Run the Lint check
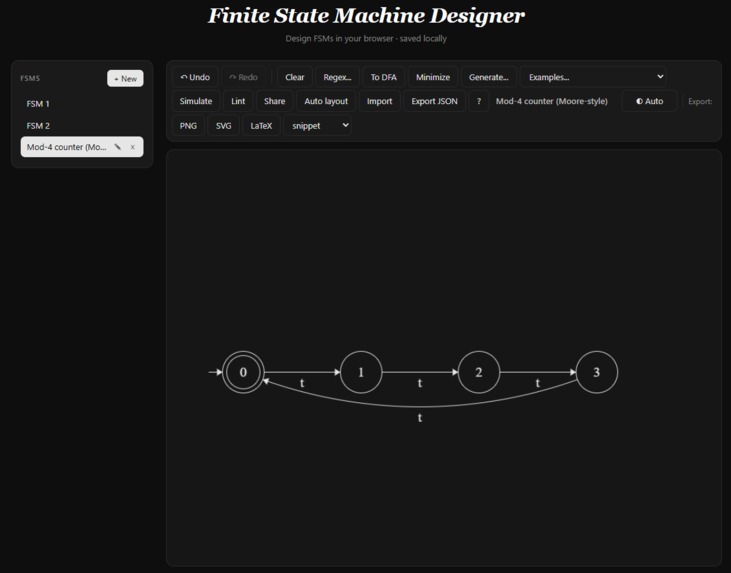731x573 pixels. coord(238,101)
